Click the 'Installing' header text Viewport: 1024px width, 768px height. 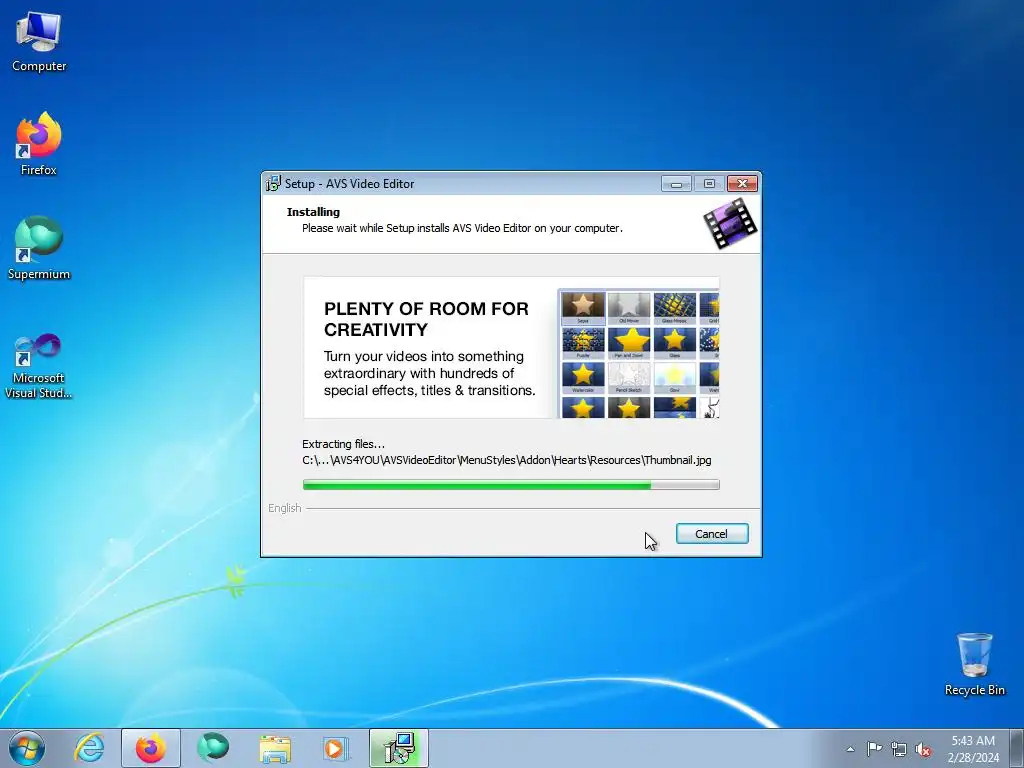[x=313, y=212]
